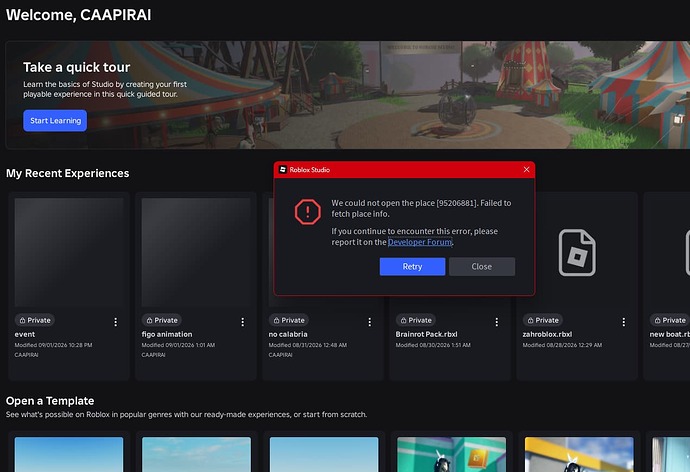Click CAAPIRAI creator name under figo animation

tap(154, 355)
